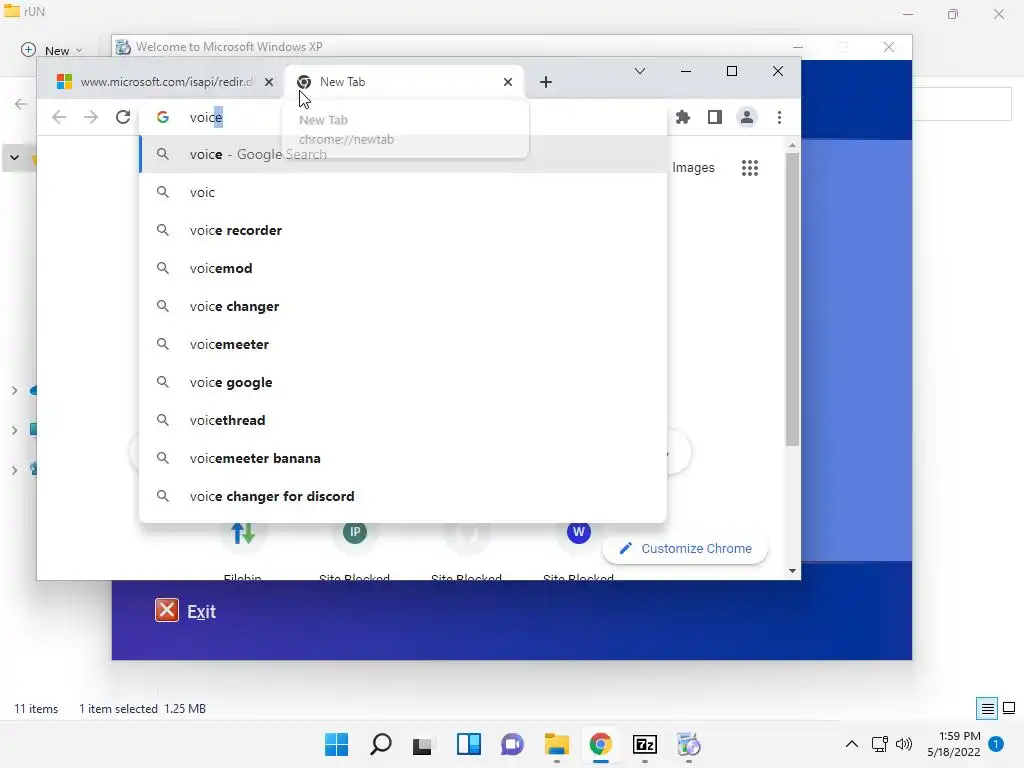Choose 'voice changer' suggestion
Viewport: 1024px width, 768px height.
pos(403,306)
